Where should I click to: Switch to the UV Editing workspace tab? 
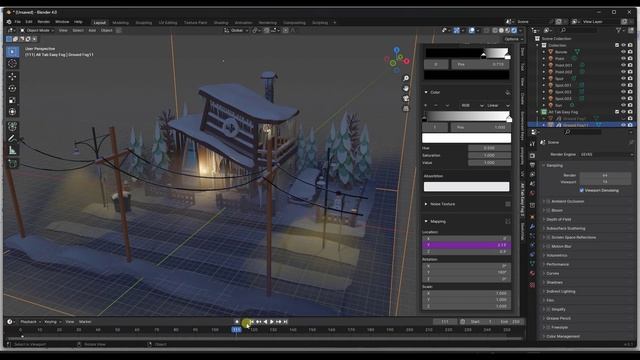pyautogui.click(x=168, y=22)
